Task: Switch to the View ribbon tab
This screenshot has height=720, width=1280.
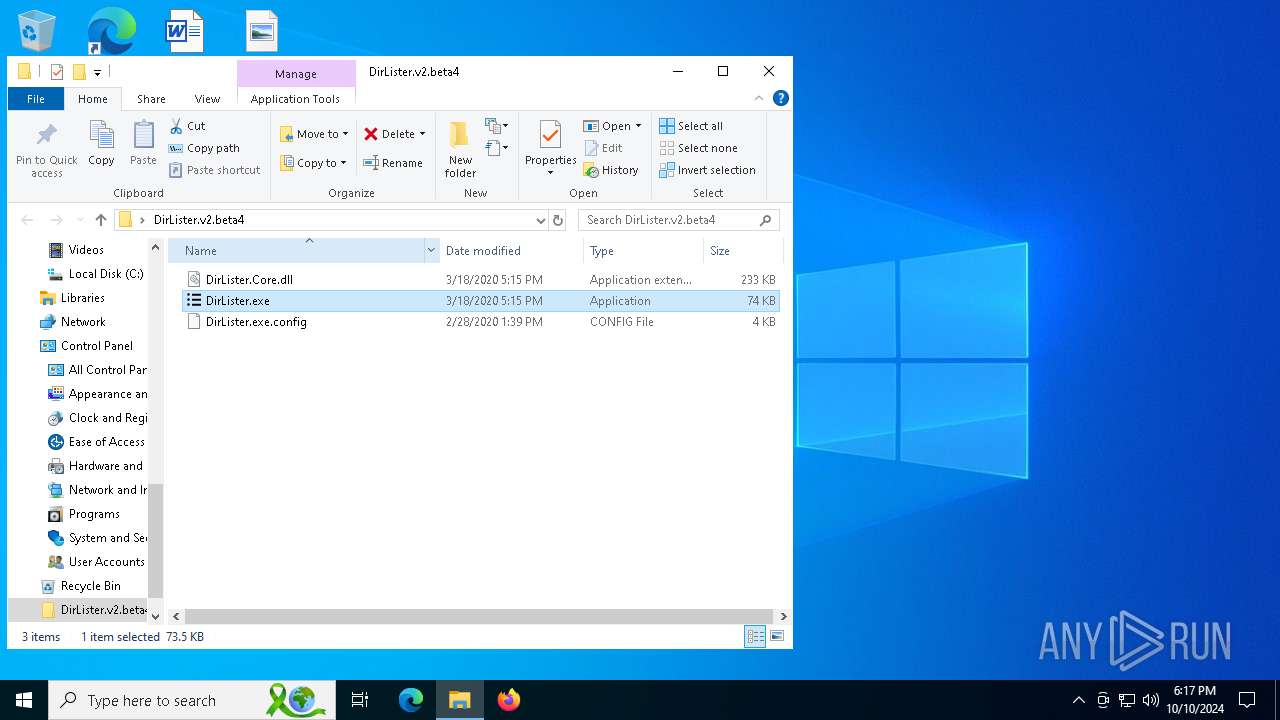Action: (x=207, y=99)
